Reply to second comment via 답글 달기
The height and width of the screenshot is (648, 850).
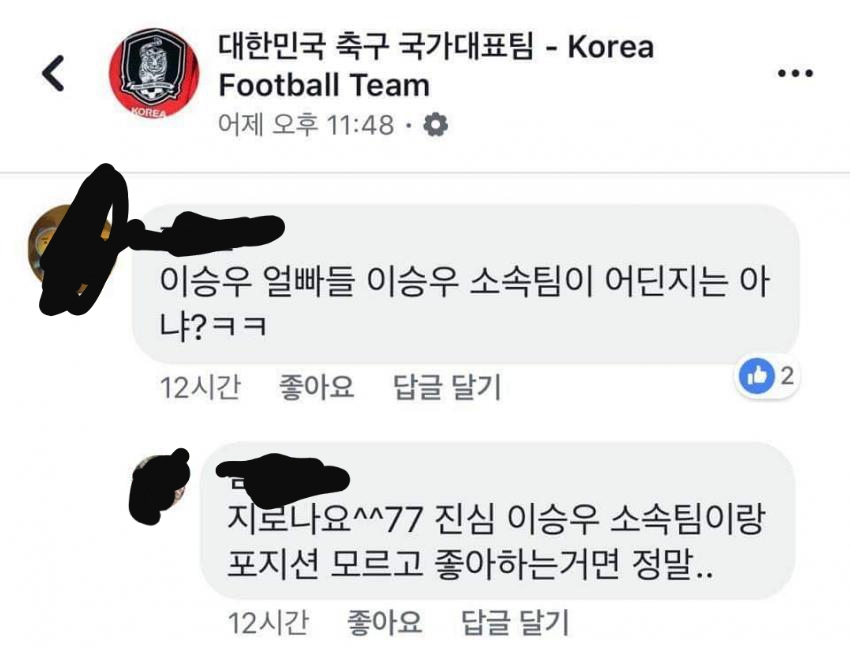tap(515, 621)
